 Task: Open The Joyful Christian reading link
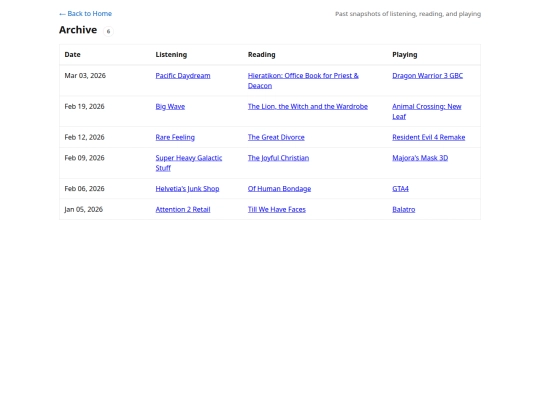[x=278, y=158]
